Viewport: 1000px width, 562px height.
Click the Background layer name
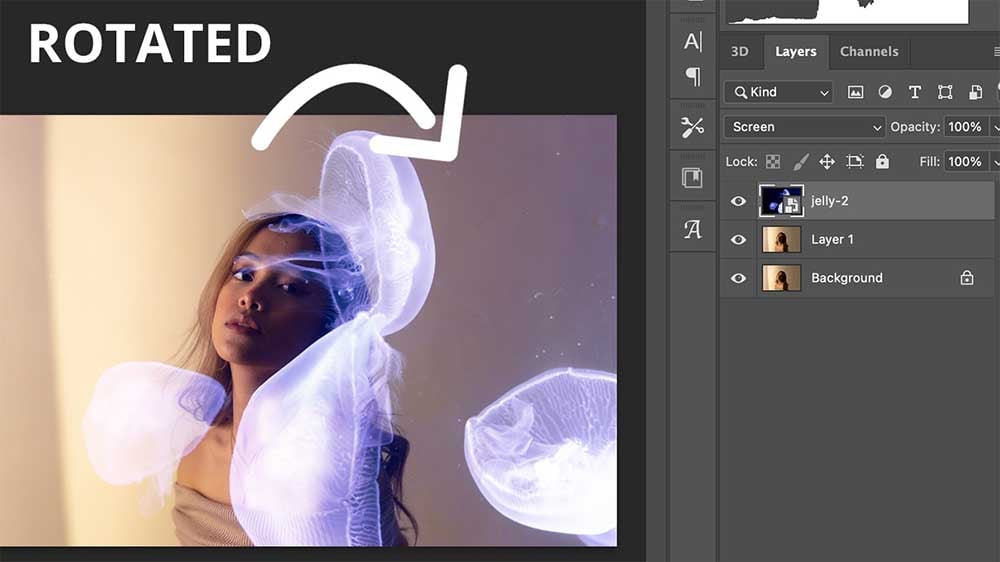pyautogui.click(x=847, y=278)
